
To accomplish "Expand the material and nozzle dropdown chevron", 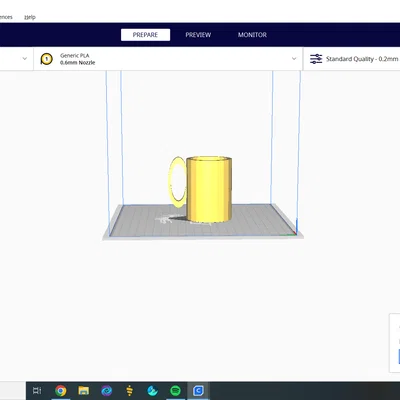I will tap(294, 59).
